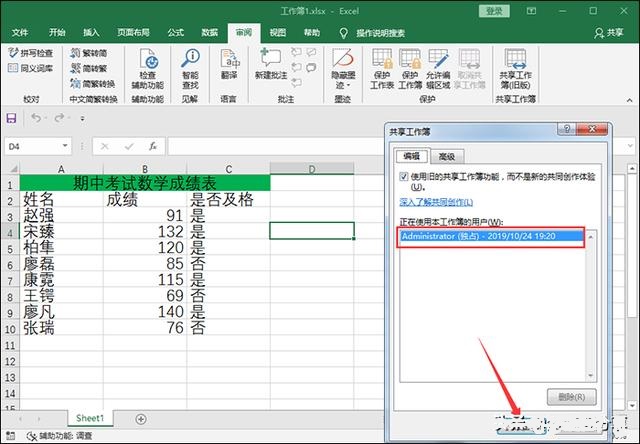640x444 pixels.
Task: Click the row 7 header
Action: (9, 281)
